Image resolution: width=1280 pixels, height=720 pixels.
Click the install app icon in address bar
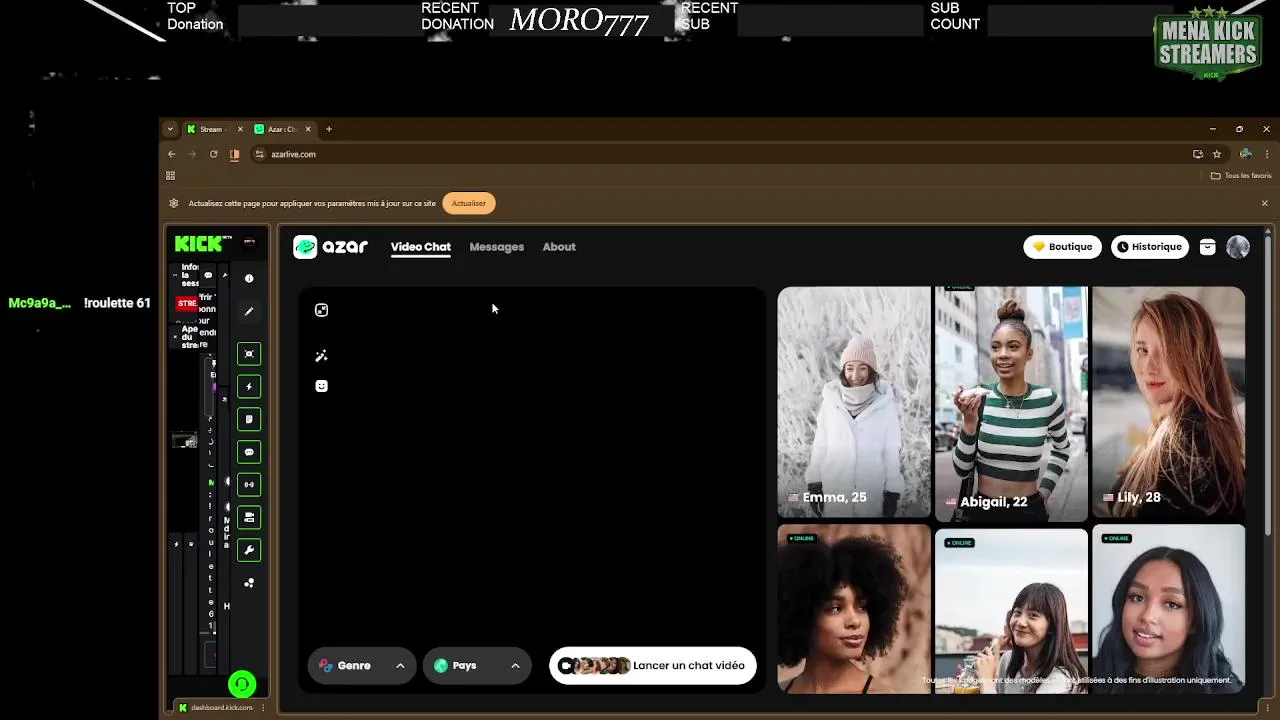1197,154
